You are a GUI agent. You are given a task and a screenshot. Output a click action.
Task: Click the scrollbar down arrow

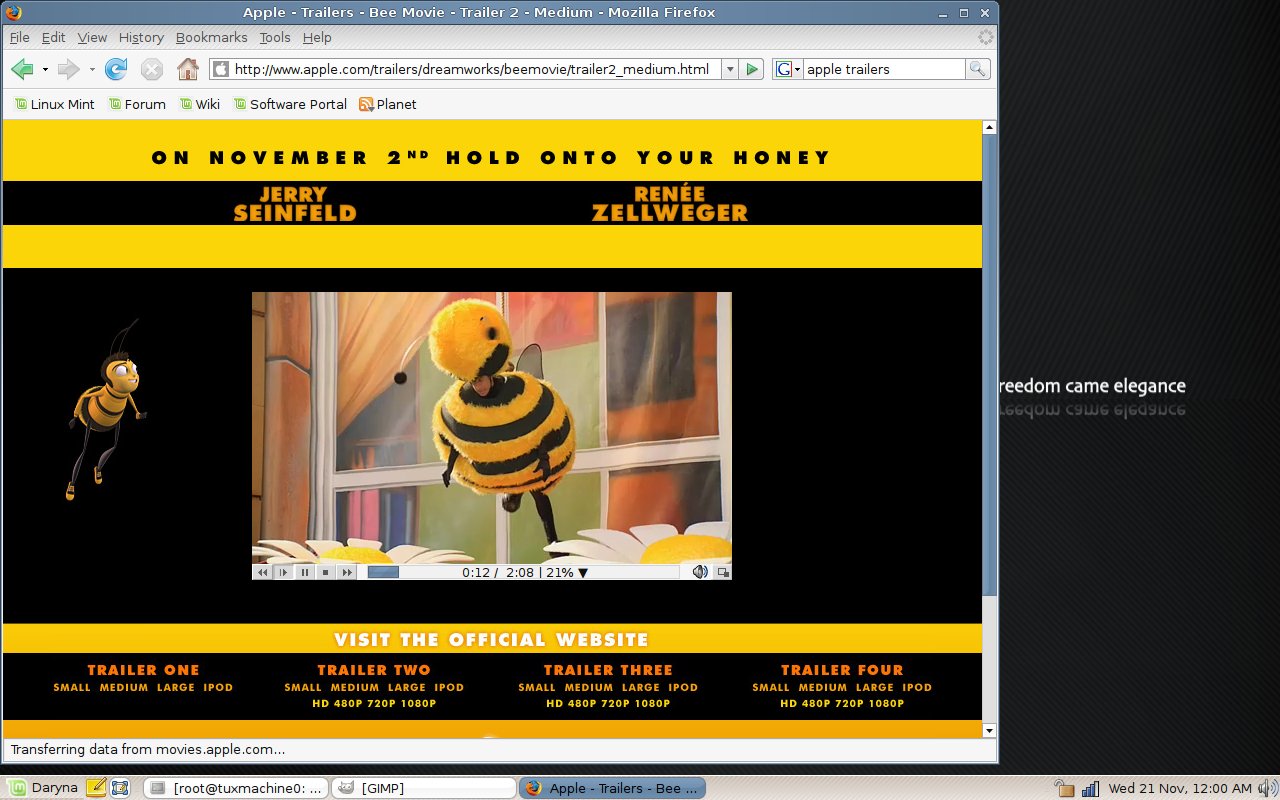pos(990,730)
